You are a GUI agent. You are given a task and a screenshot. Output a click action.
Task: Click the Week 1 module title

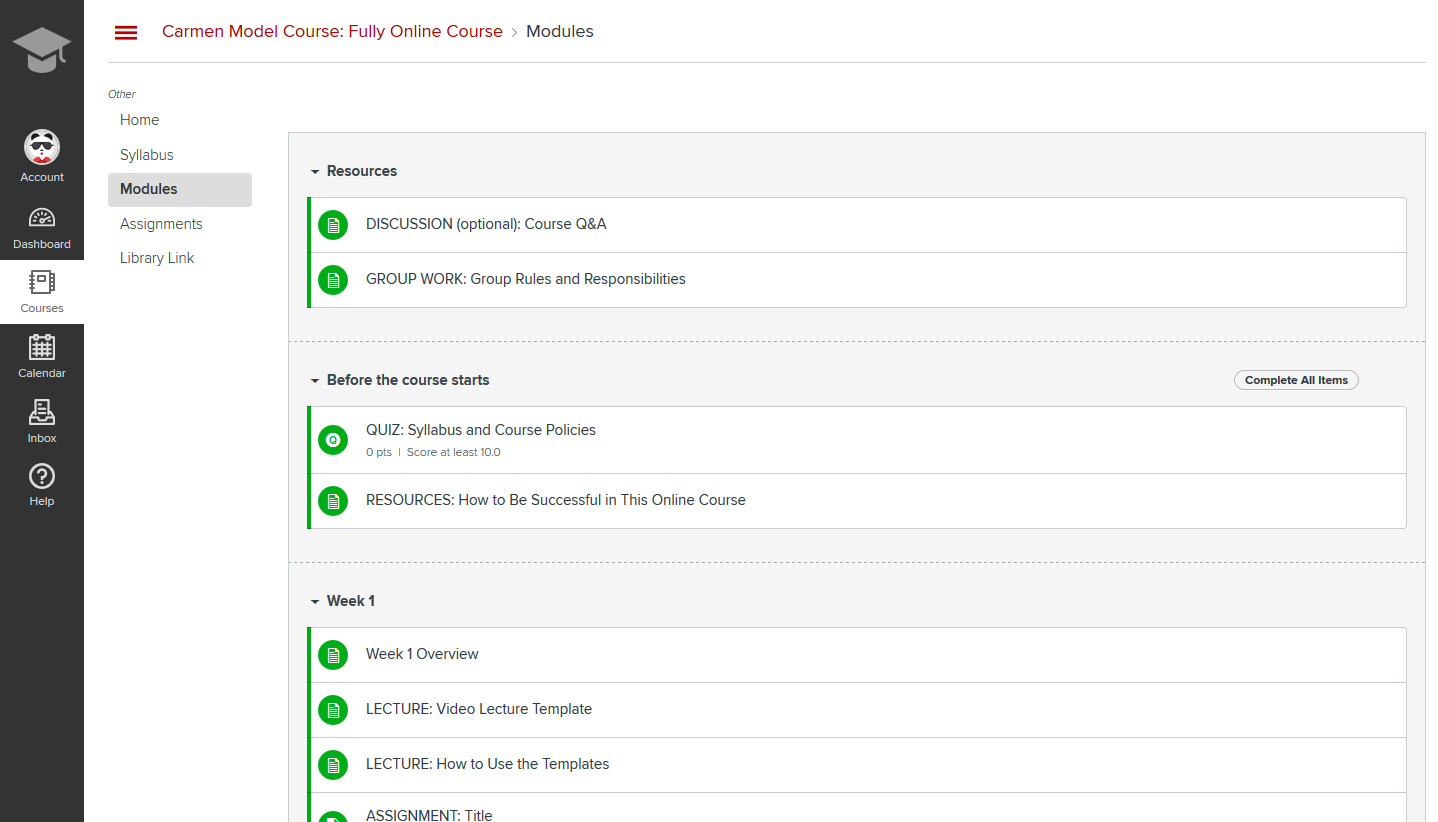coord(351,601)
